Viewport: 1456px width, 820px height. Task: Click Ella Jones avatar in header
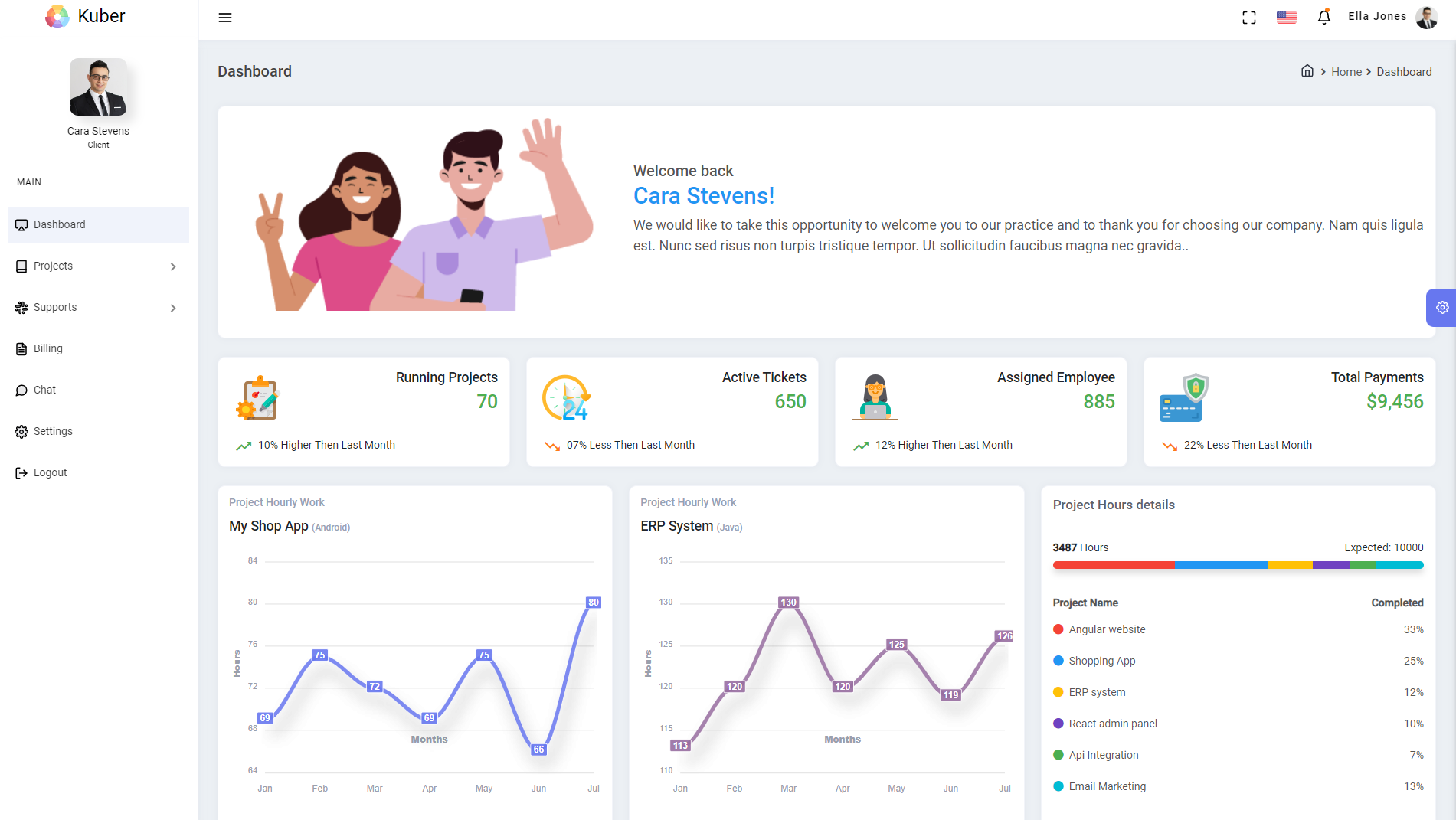(x=1426, y=17)
